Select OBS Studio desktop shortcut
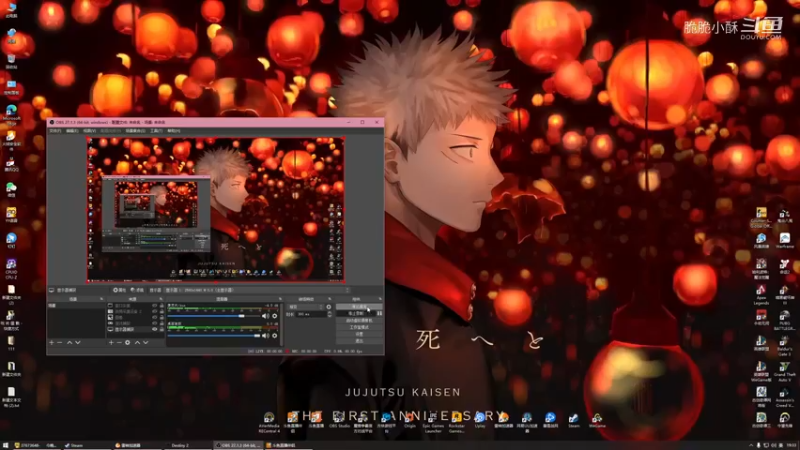800x450 pixels. point(339,420)
